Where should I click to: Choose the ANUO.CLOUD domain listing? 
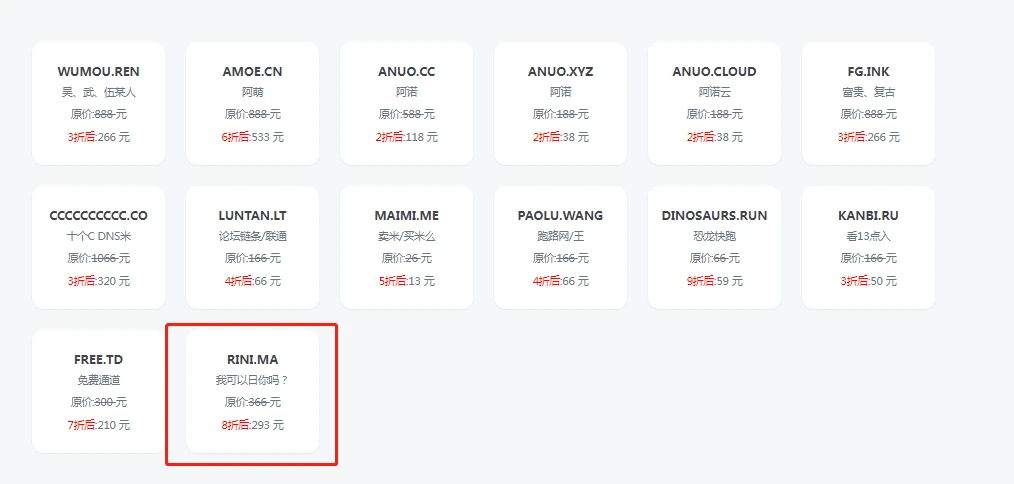click(714, 103)
